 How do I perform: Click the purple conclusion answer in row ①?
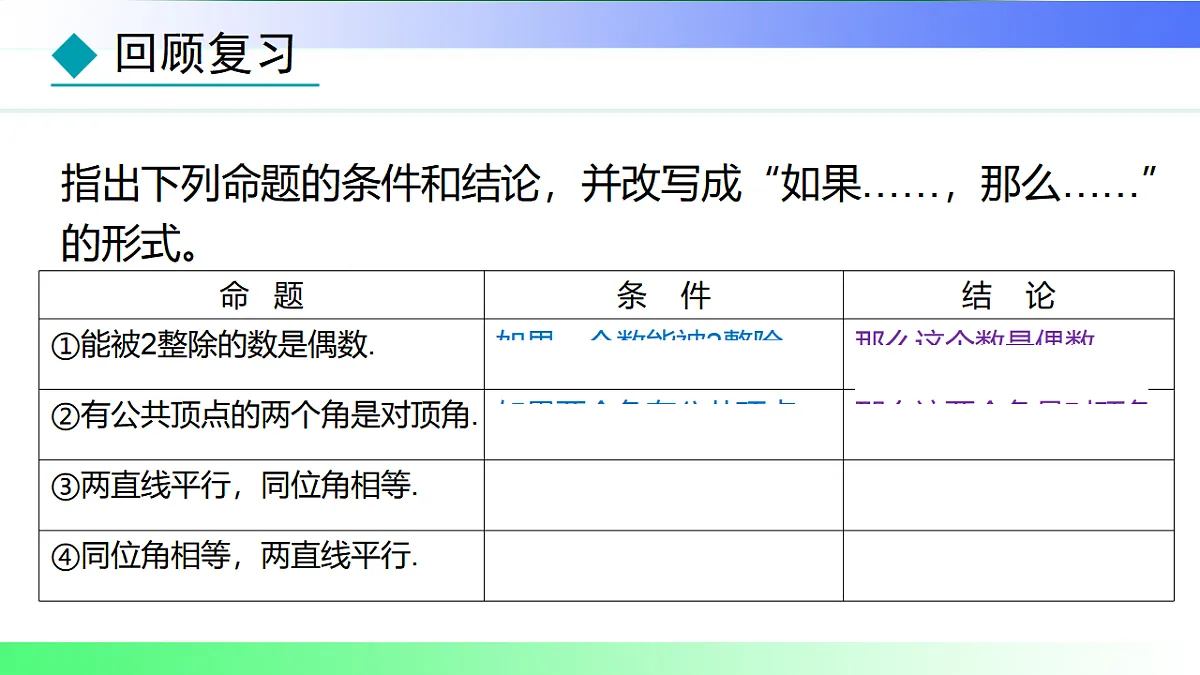tap(976, 336)
